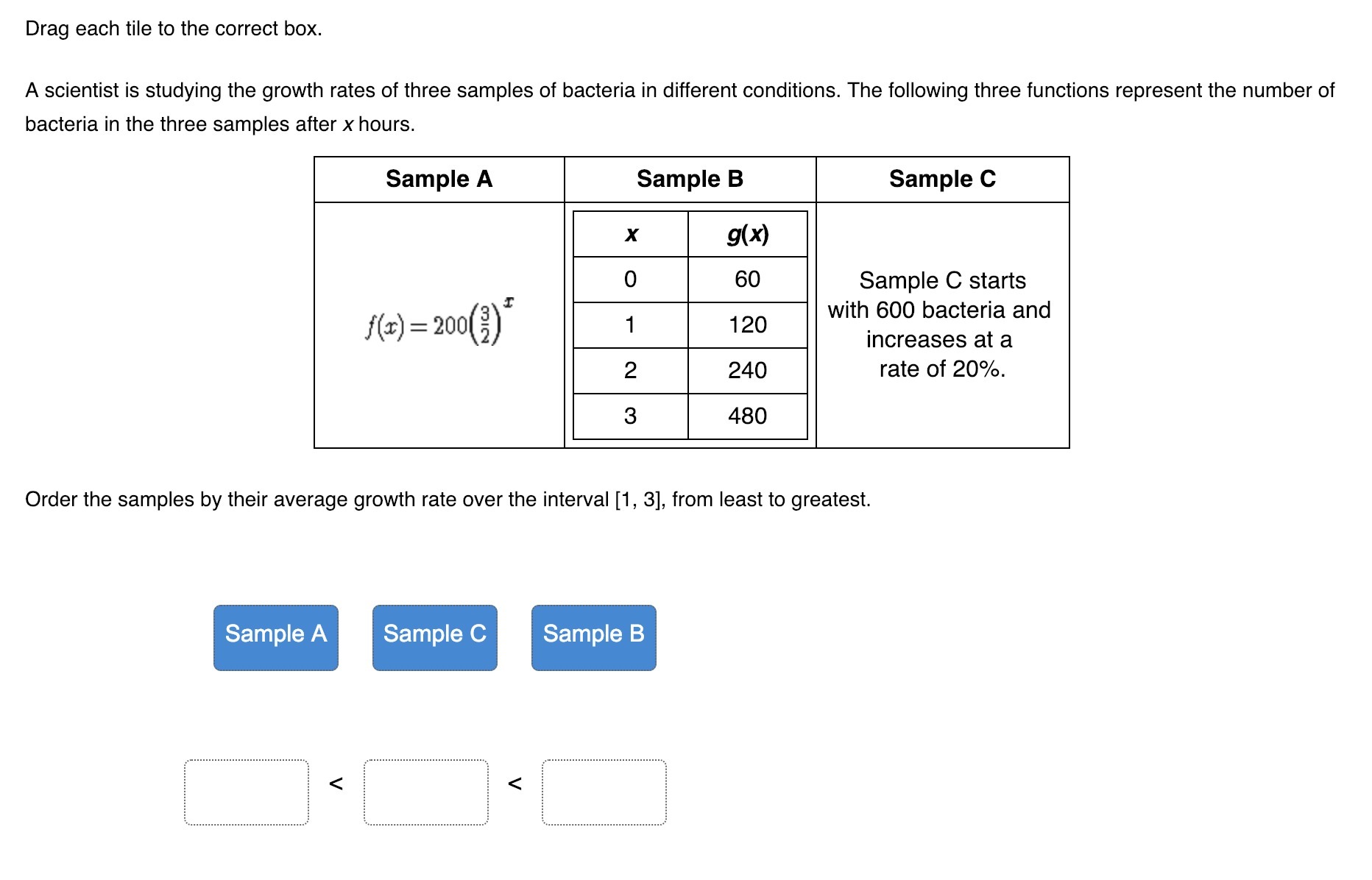Click the cell showing 480
Screen dimensions: 1372x880
(x=748, y=416)
